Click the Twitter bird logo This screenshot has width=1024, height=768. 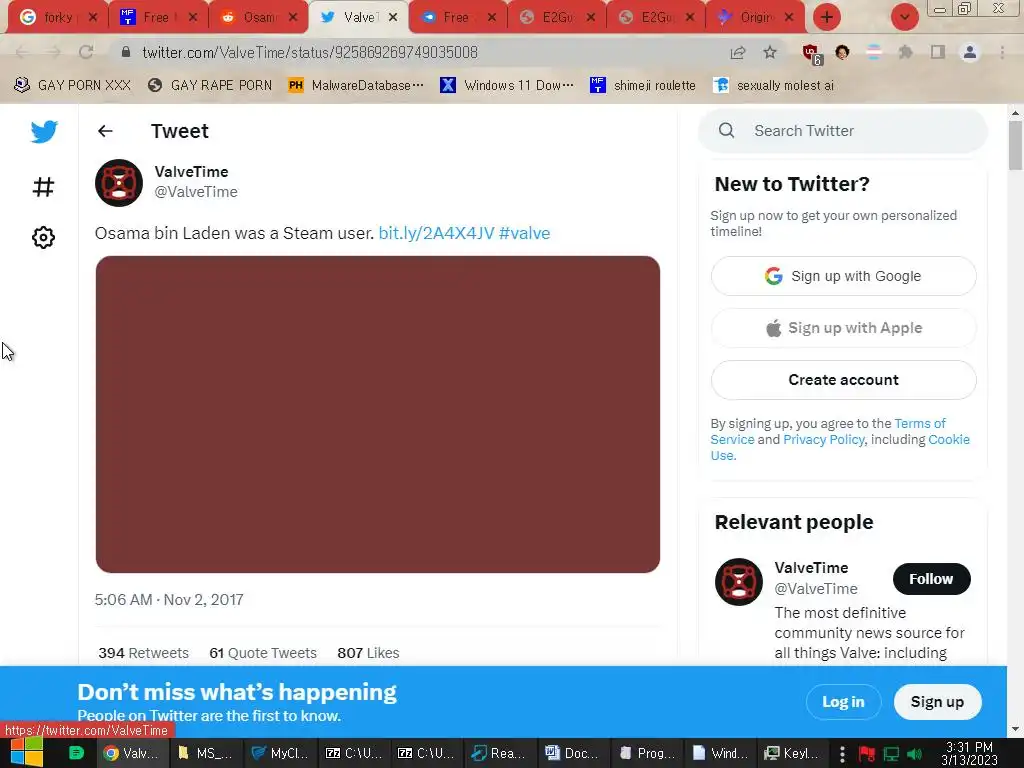click(x=44, y=131)
